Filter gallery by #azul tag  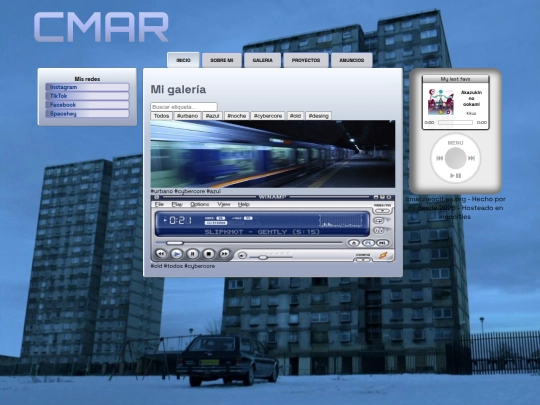[212, 116]
